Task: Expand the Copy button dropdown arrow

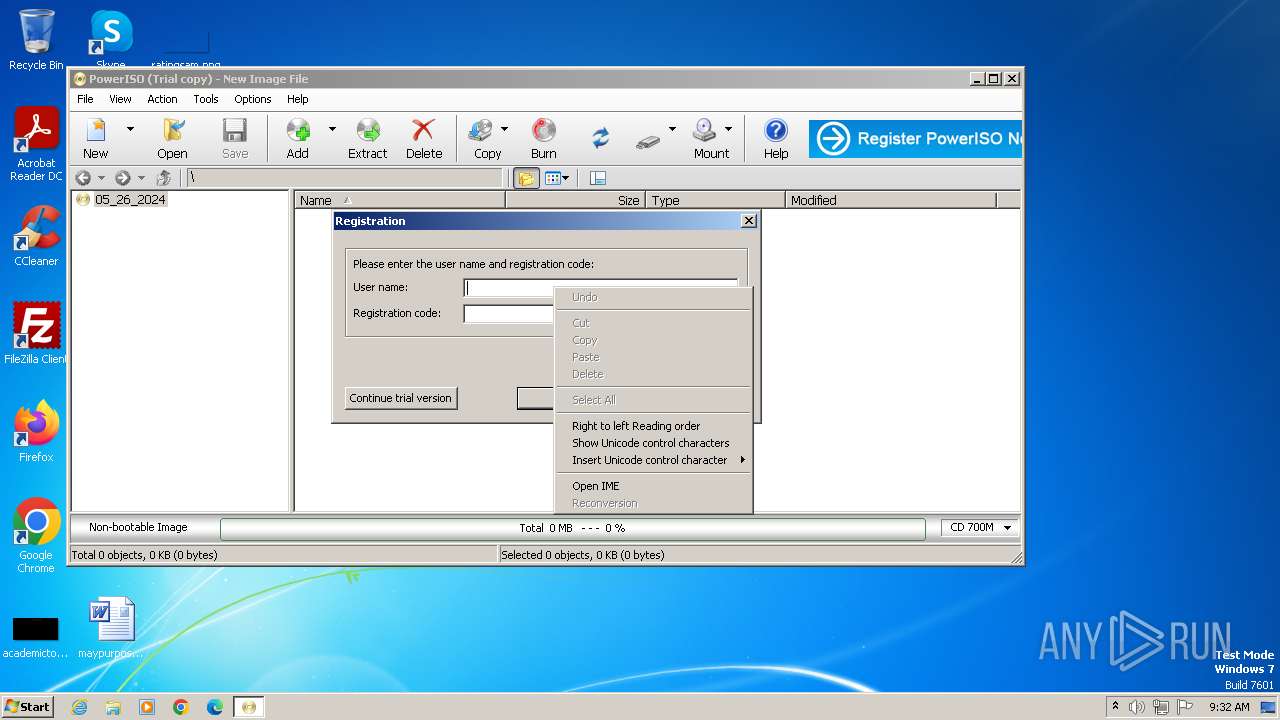Action: click(504, 129)
